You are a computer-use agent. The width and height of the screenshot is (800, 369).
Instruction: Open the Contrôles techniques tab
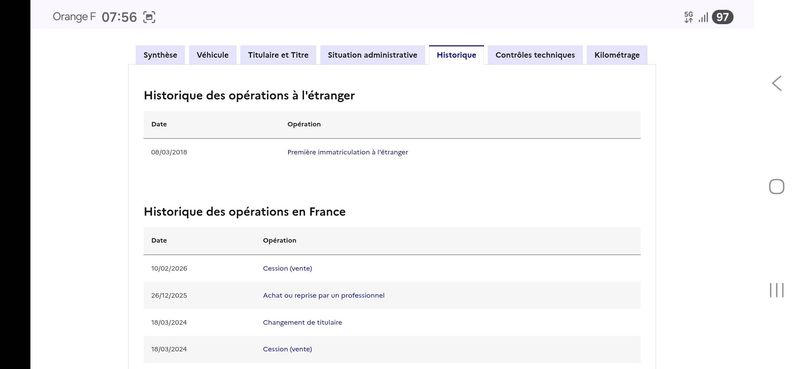click(x=535, y=55)
